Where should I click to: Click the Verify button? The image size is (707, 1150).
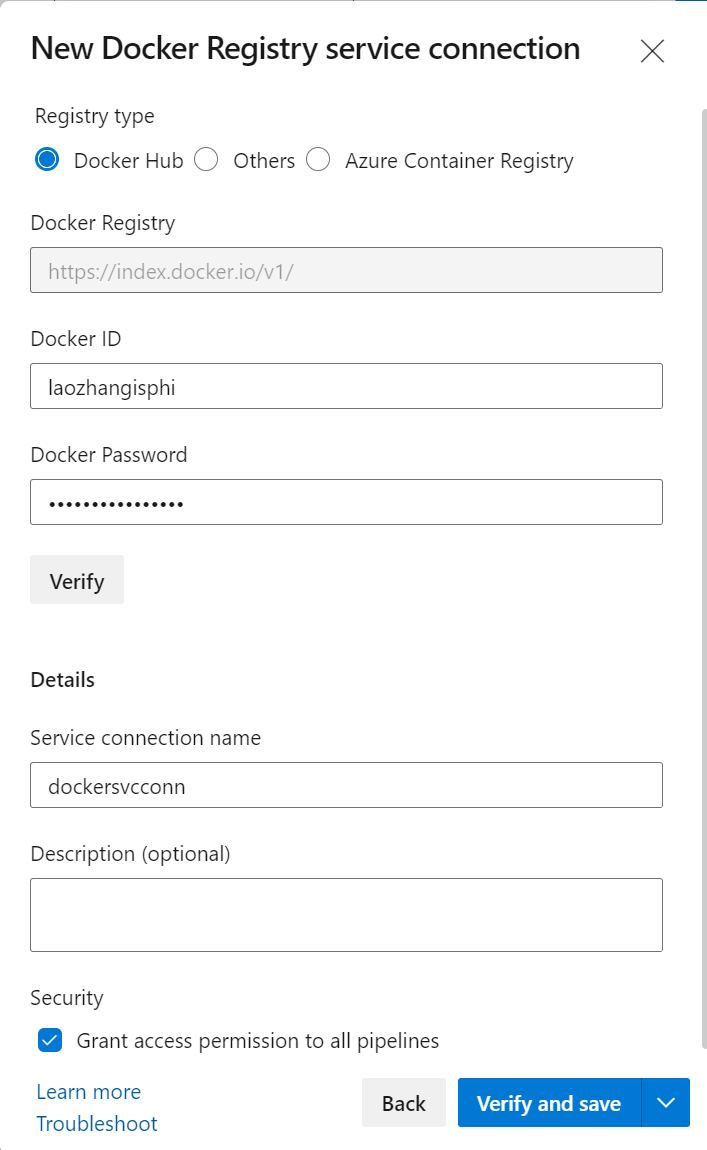click(x=77, y=580)
